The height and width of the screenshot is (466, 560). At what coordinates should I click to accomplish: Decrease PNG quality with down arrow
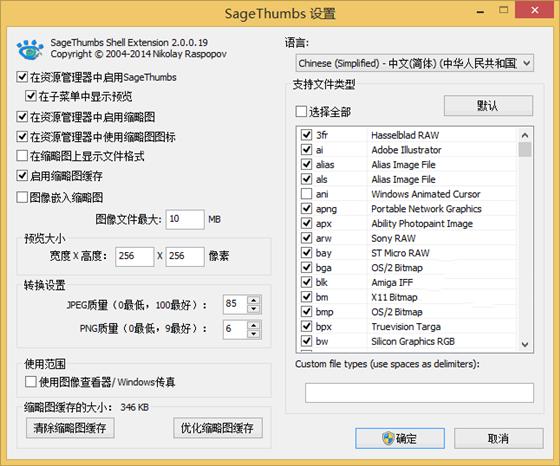254,334
